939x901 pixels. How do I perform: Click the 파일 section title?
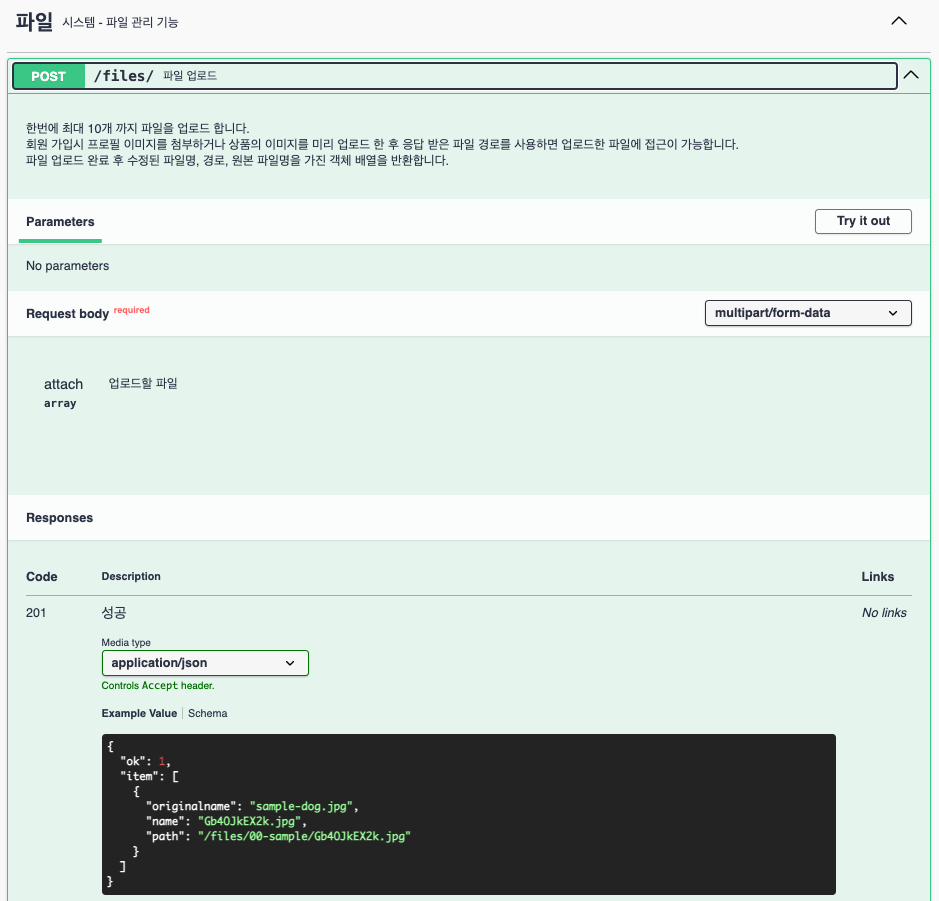click(34, 22)
